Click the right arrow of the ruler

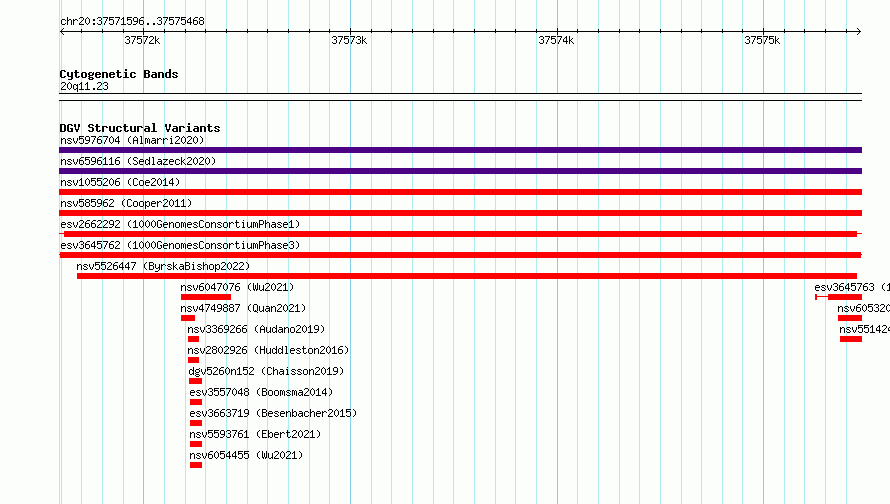(859, 31)
